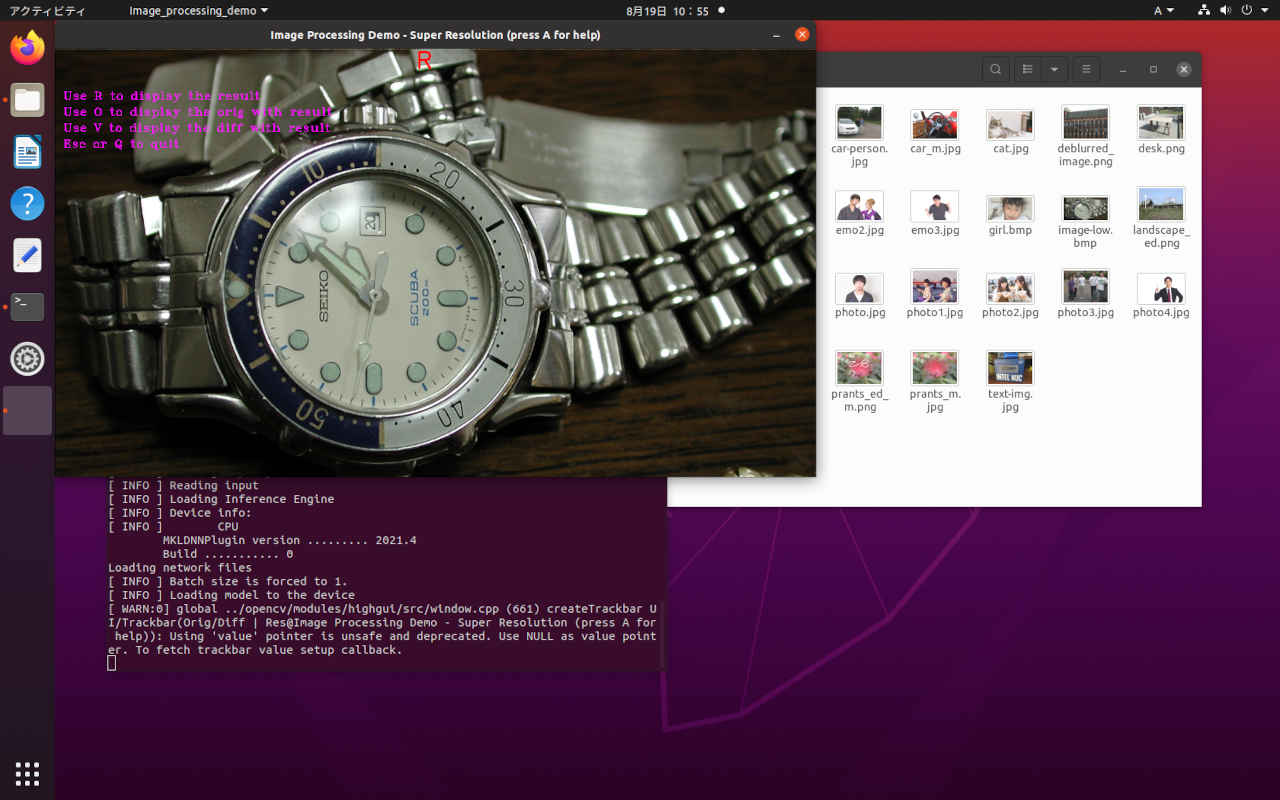Image resolution: width=1280 pixels, height=800 pixels.
Task: Close the Files window
Action: coord(1184,70)
